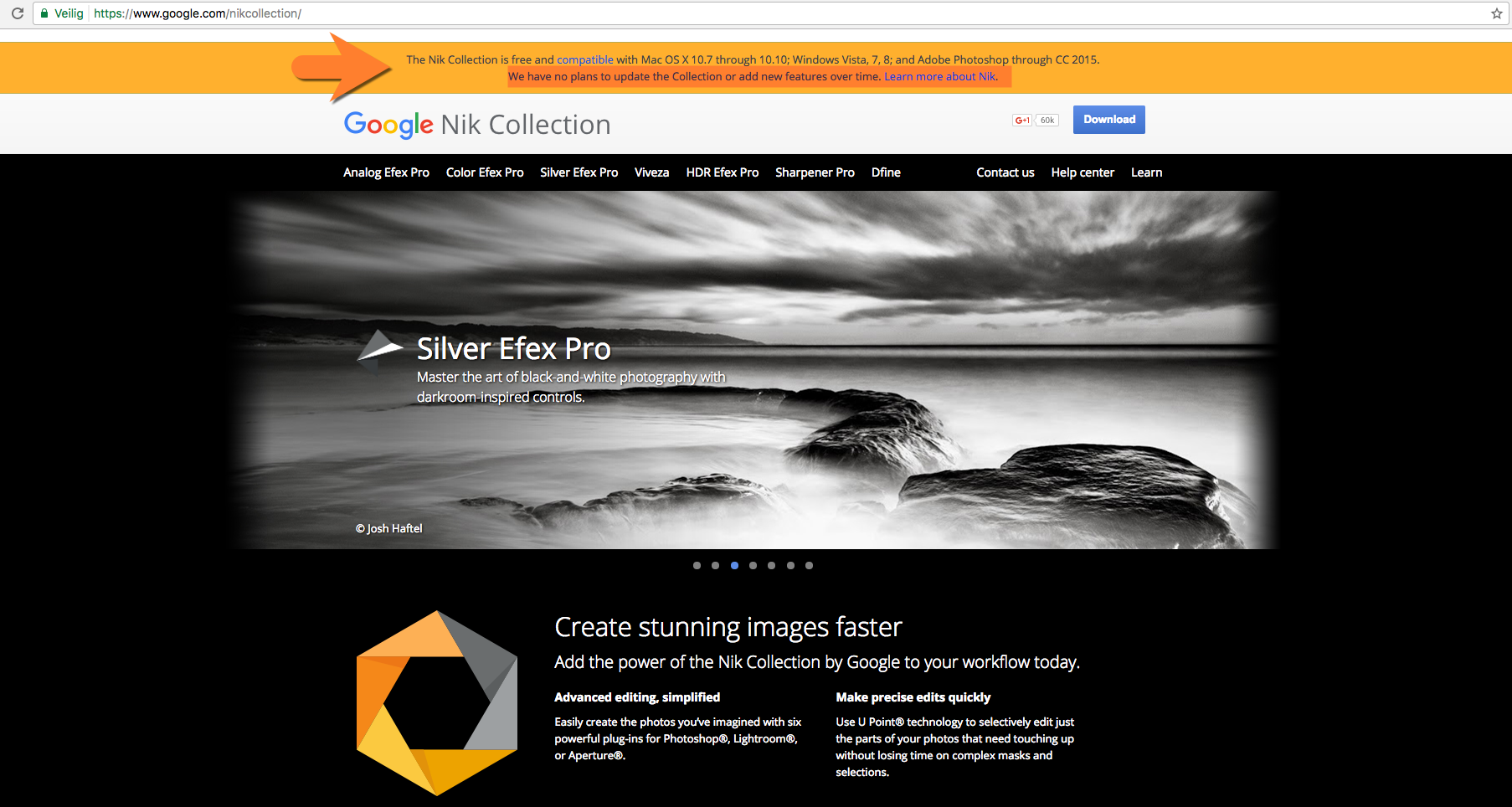Viewport: 1512px width, 807px height.
Task: Select the active third carousel dot
Action: coord(734,565)
